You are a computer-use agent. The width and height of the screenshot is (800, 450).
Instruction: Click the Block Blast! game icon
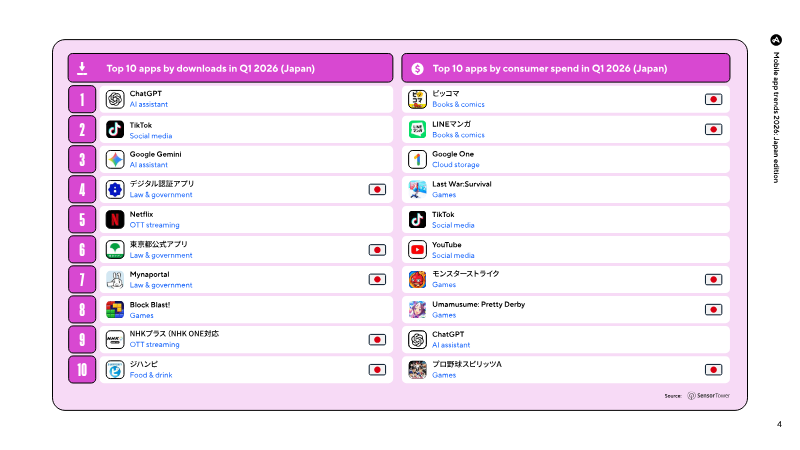click(115, 310)
